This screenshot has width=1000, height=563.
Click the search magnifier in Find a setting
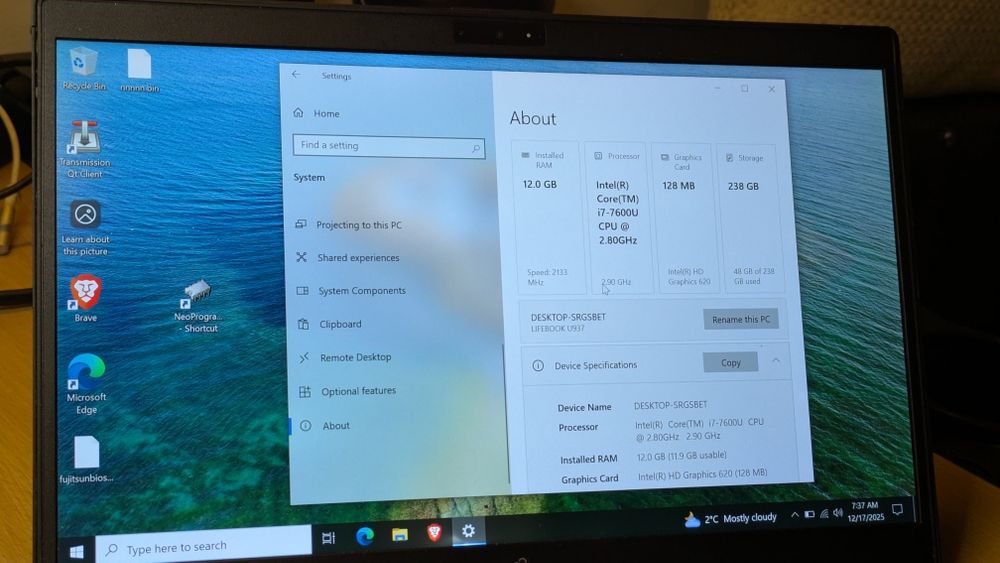tap(476, 149)
